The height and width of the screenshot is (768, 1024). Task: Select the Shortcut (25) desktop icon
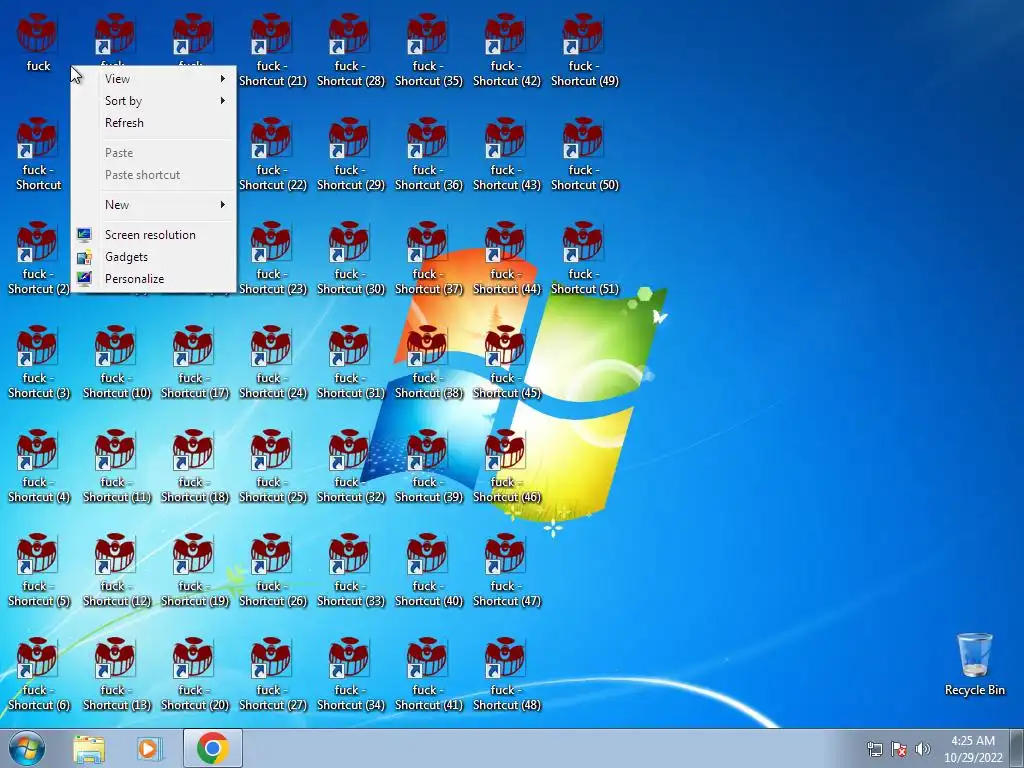[273, 467]
